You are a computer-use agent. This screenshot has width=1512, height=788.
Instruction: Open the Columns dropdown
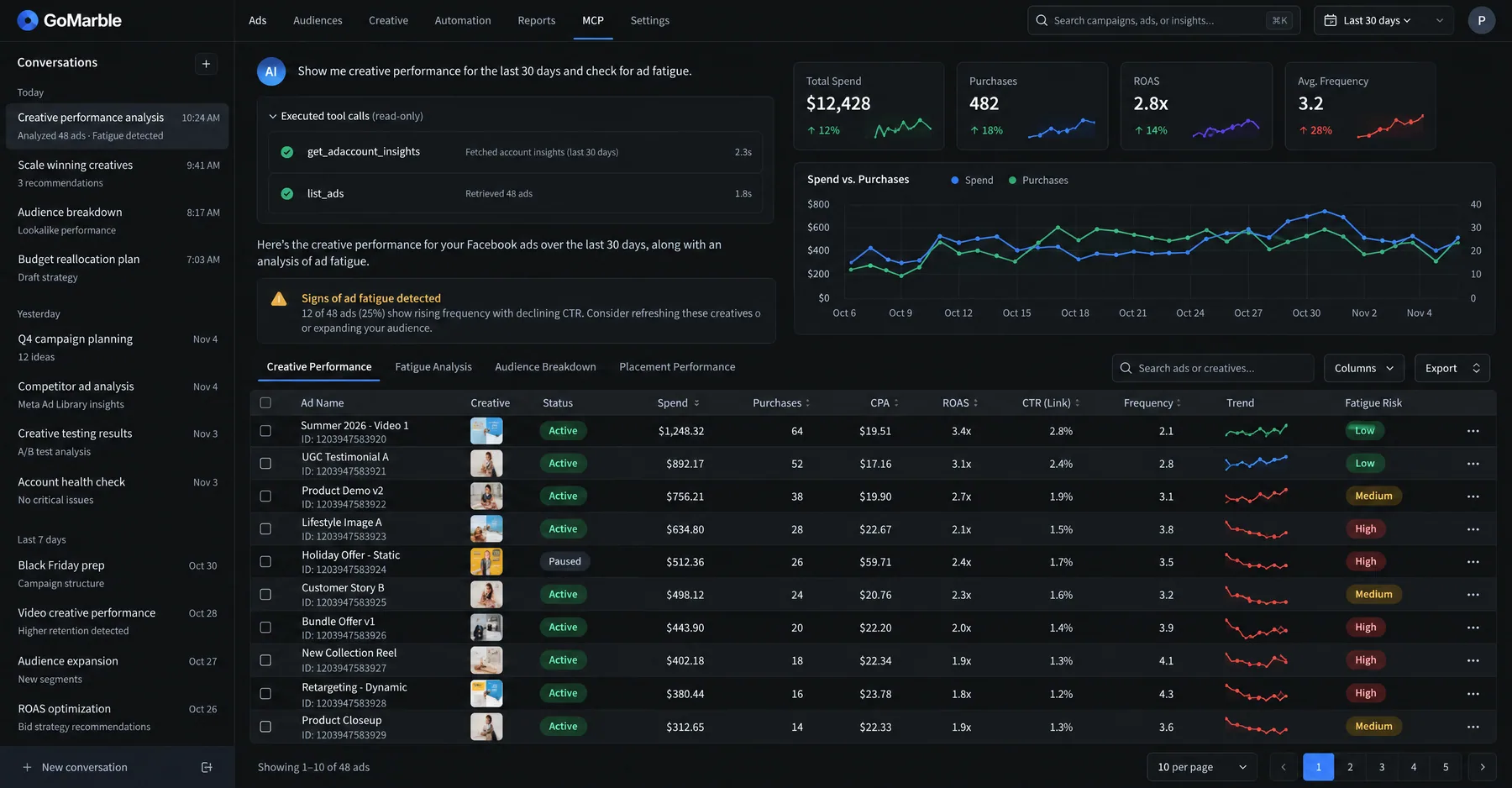[x=1363, y=368]
